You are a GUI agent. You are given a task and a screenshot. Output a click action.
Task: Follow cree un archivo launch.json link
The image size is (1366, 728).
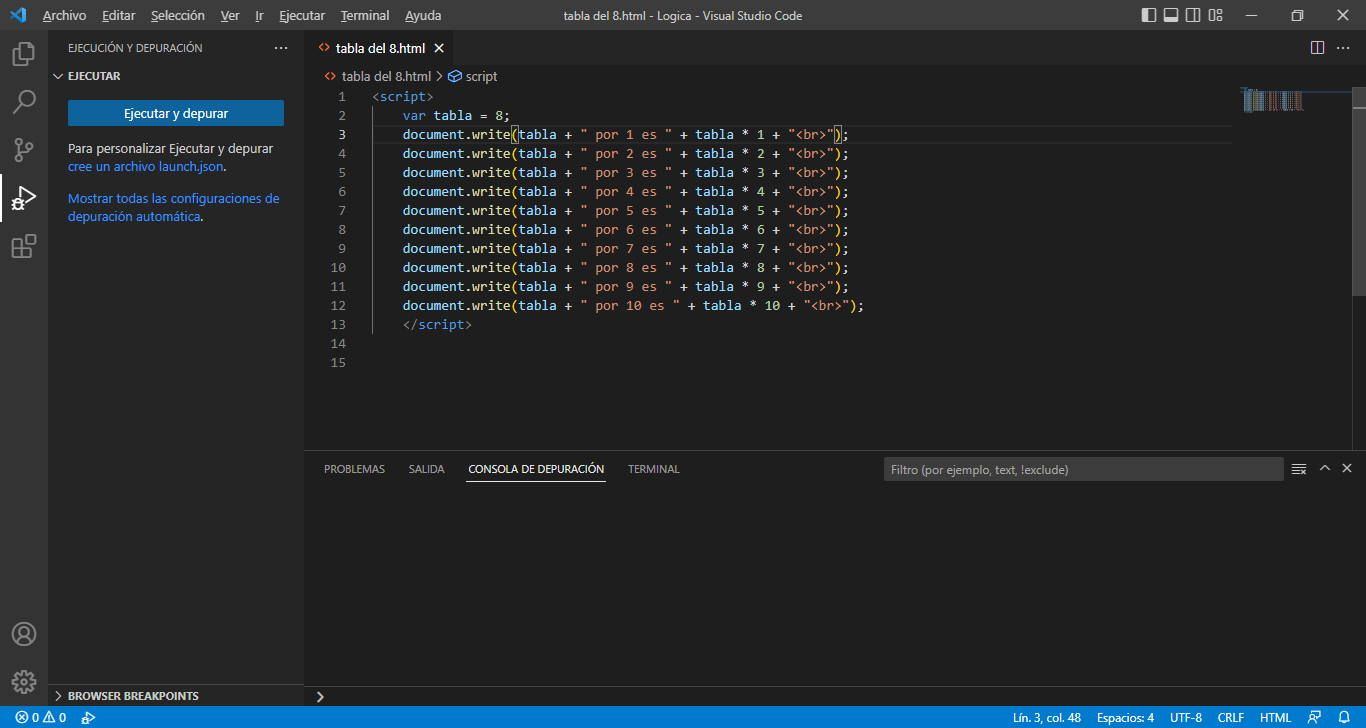[x=146, y=167]
